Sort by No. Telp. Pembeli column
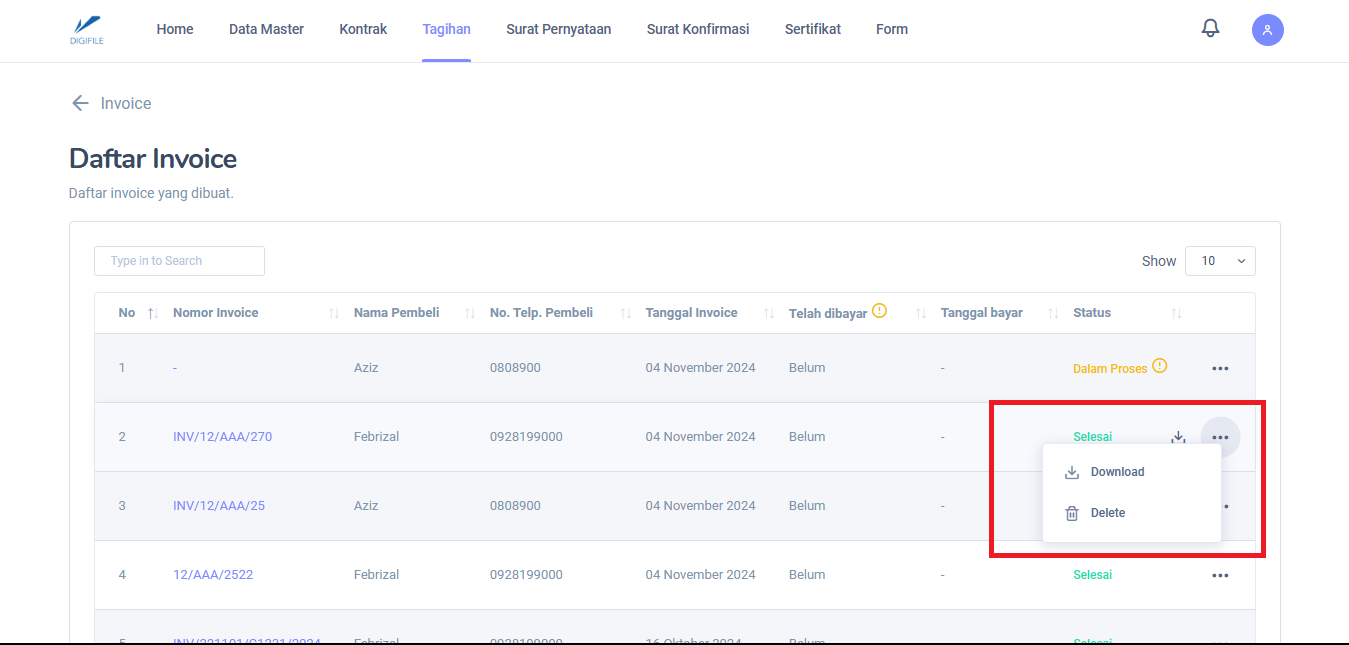Image resolution: width=1349 pixels, height=645 pixels. 626,313
